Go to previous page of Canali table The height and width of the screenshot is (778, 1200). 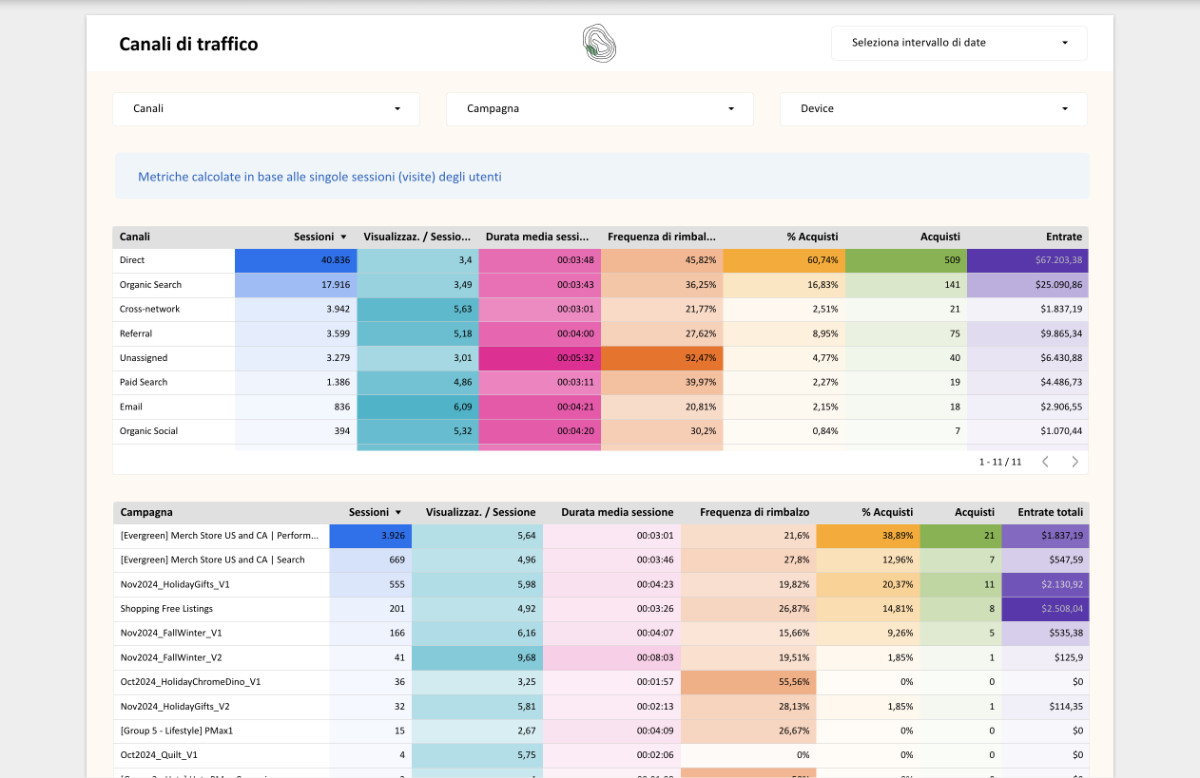tap(1045, 462)
